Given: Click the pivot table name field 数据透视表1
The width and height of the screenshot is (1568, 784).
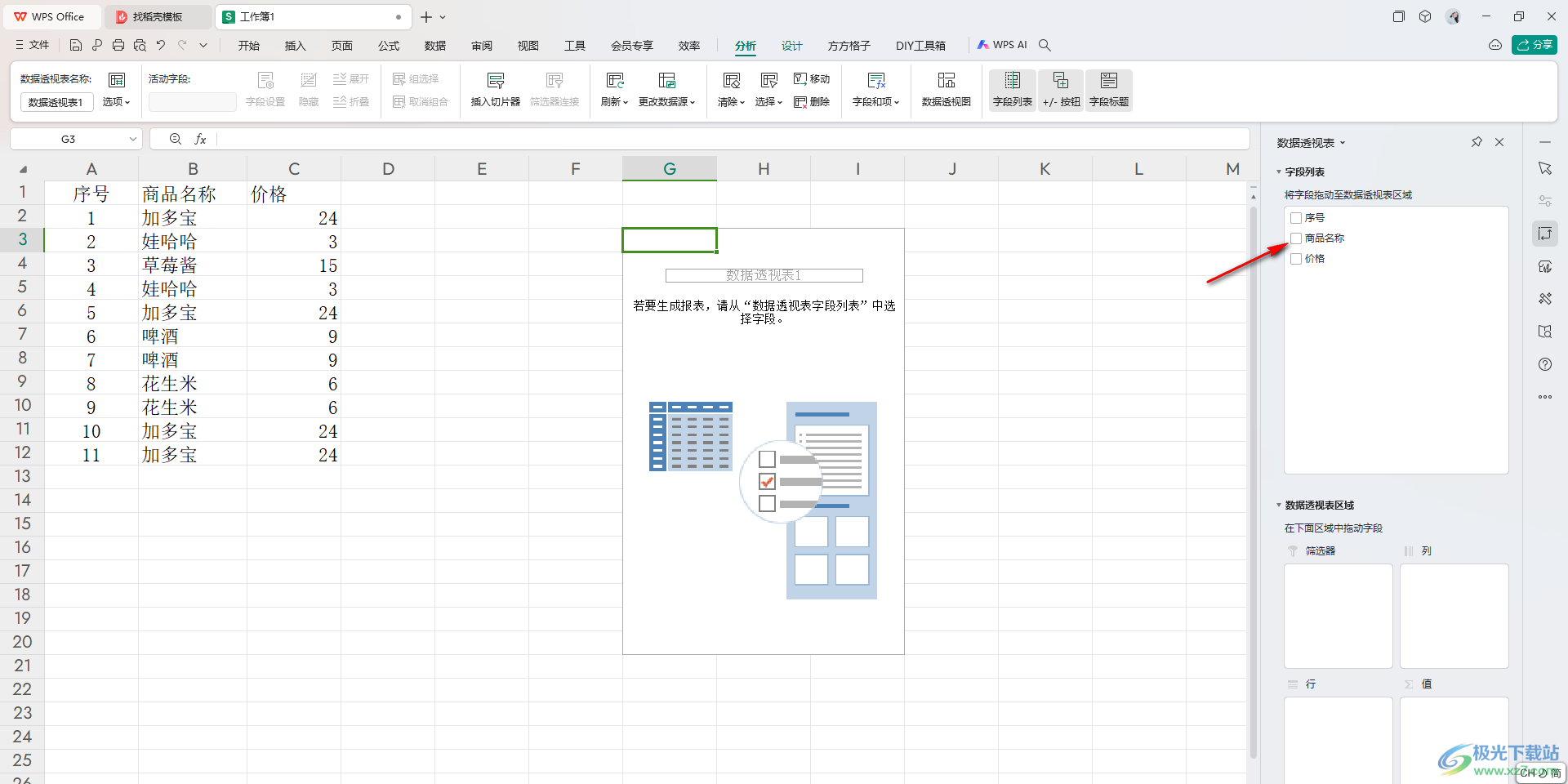Looking at the screenshot, I should pos(56,102).
